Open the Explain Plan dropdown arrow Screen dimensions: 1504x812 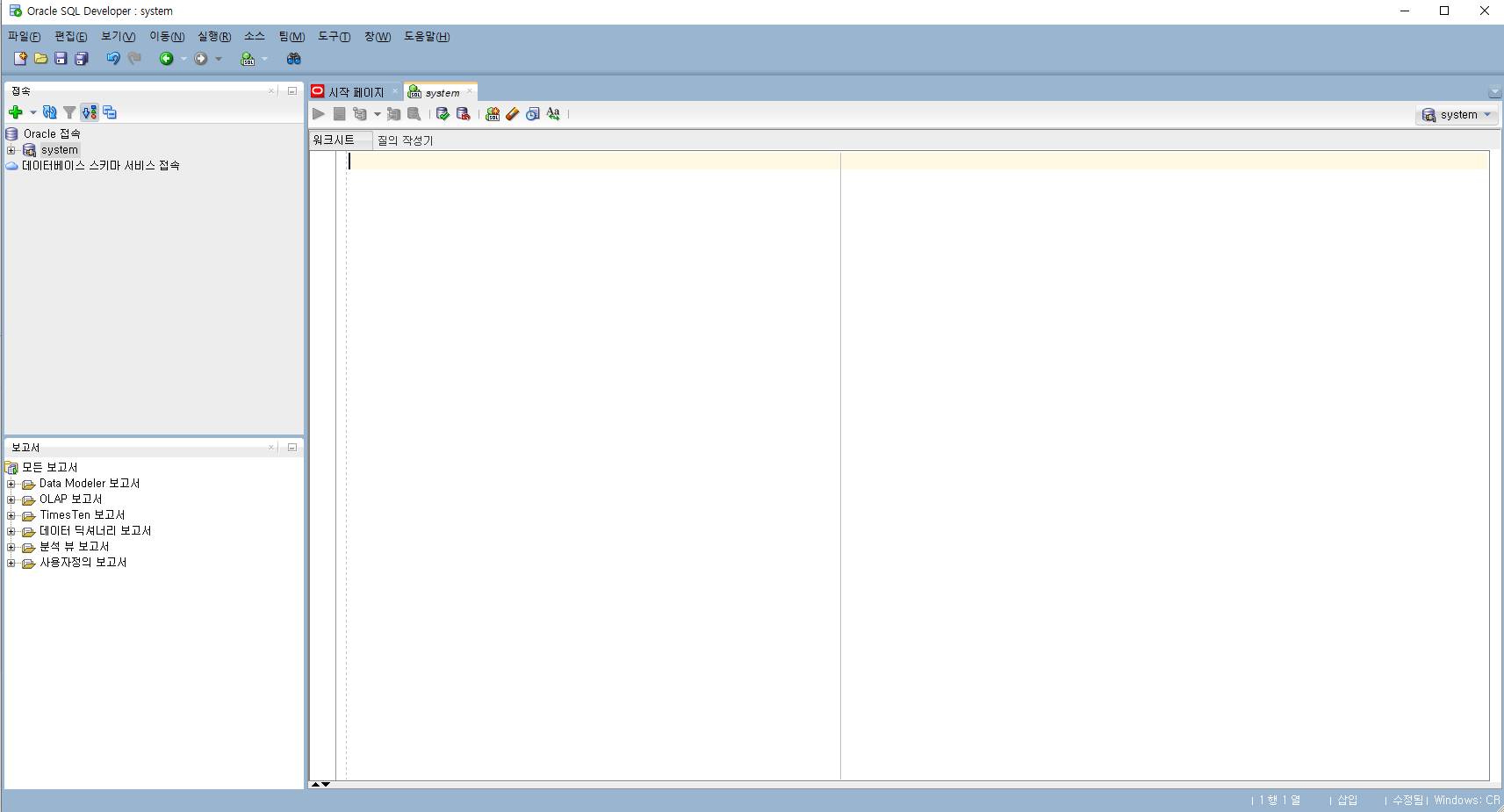tap(378, 114)
